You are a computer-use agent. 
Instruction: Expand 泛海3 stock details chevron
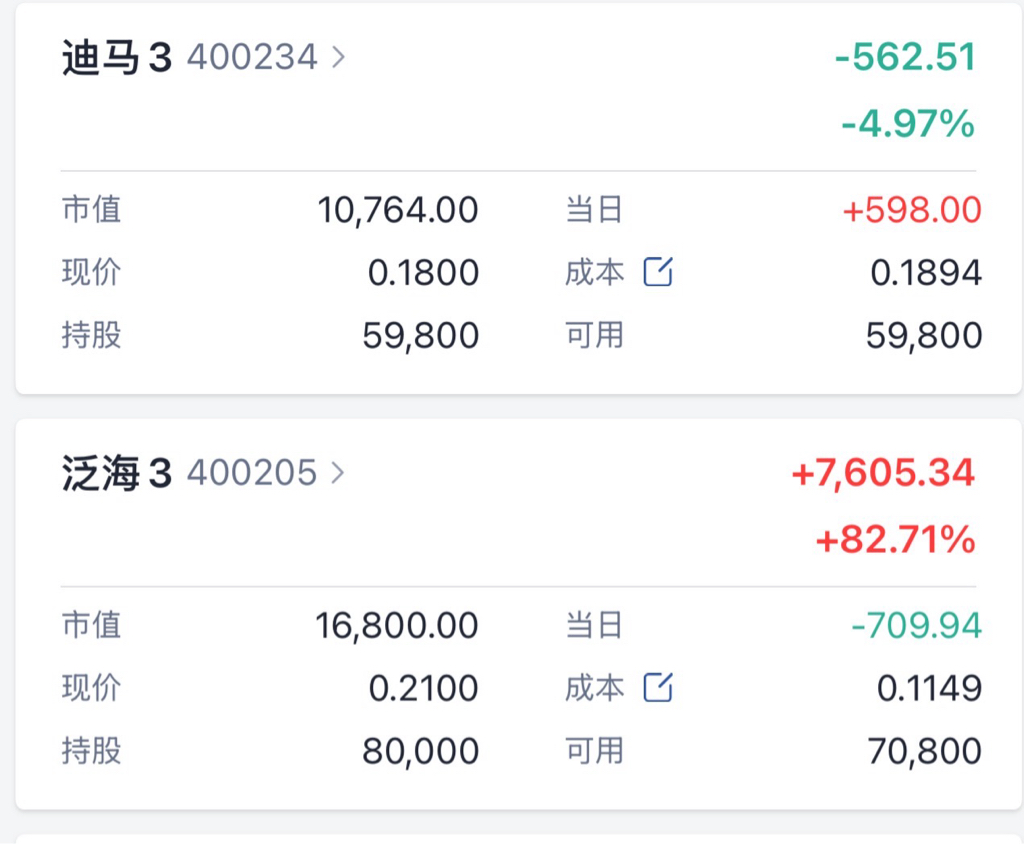[338, 472]
